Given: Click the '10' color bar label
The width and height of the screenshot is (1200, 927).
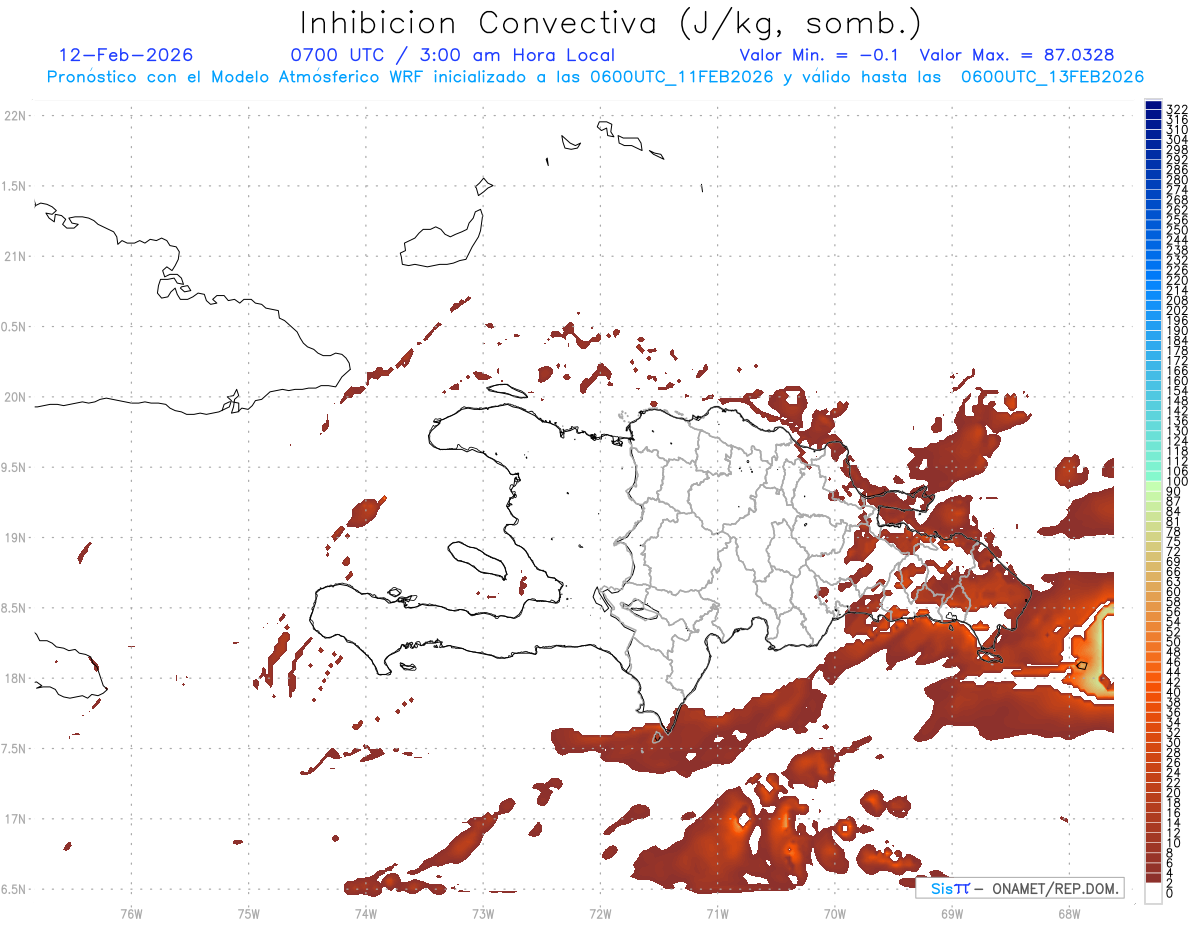Looking at the screenshot, I should click(x=1174, y=843).
